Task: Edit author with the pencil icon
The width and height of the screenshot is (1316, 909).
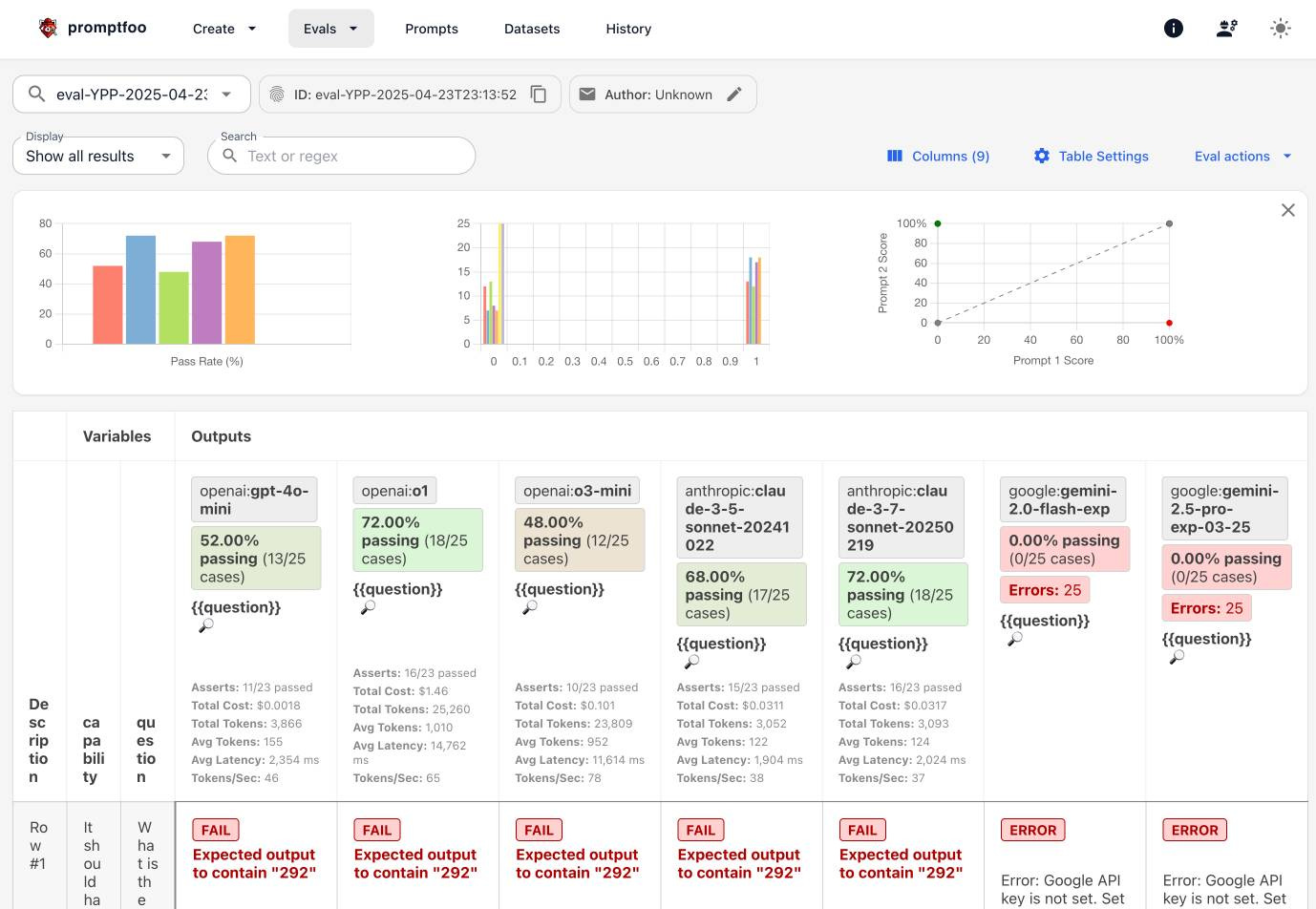Action: click(x=734, y=95)
